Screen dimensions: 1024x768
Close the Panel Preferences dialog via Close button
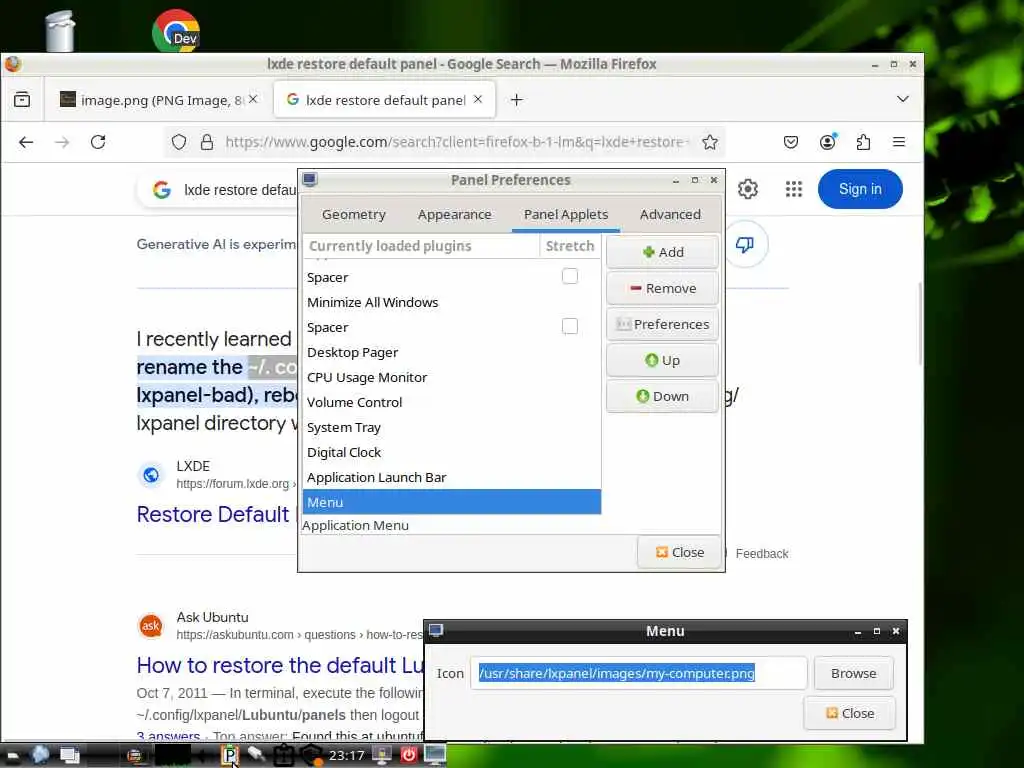[x=679, y=552]
